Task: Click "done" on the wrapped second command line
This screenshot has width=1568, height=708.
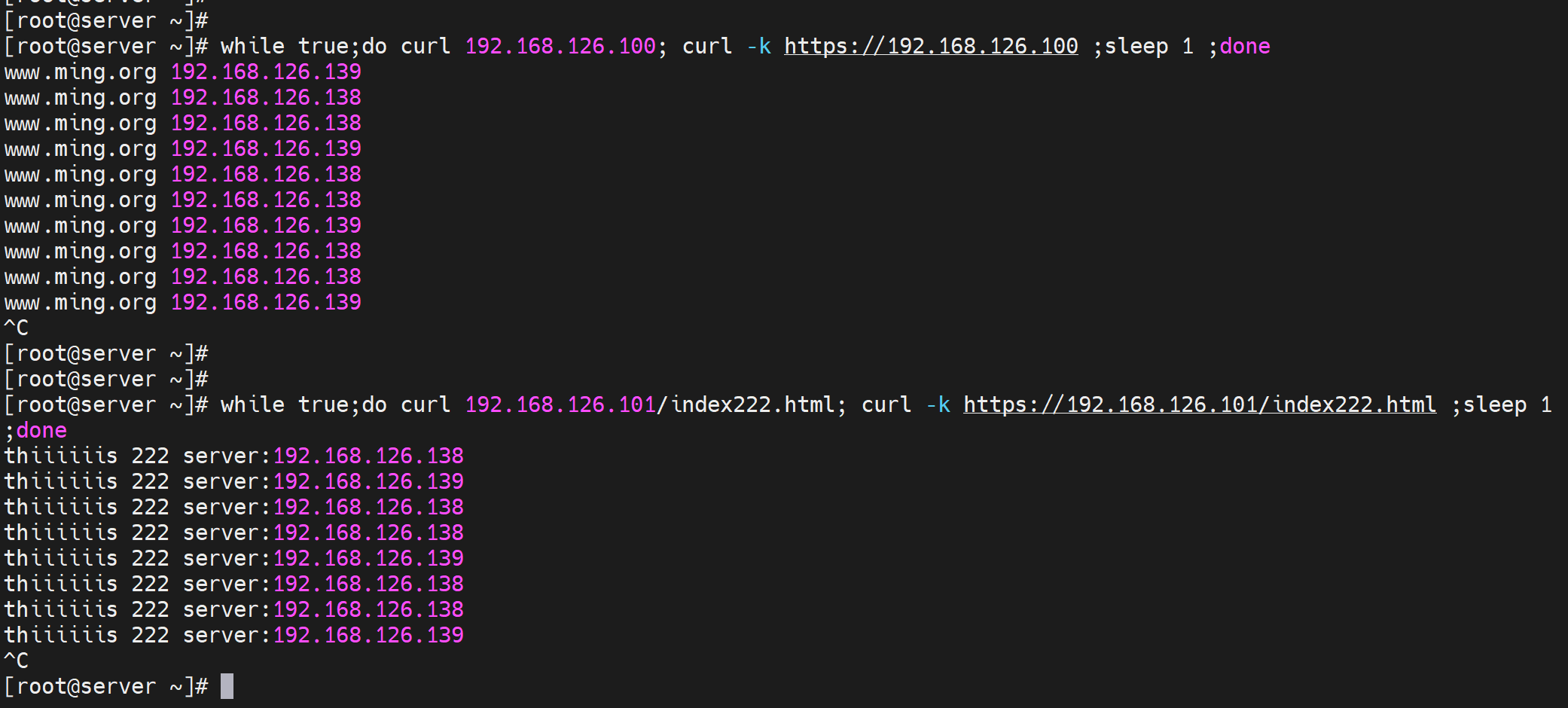Action: click(41, 431)
